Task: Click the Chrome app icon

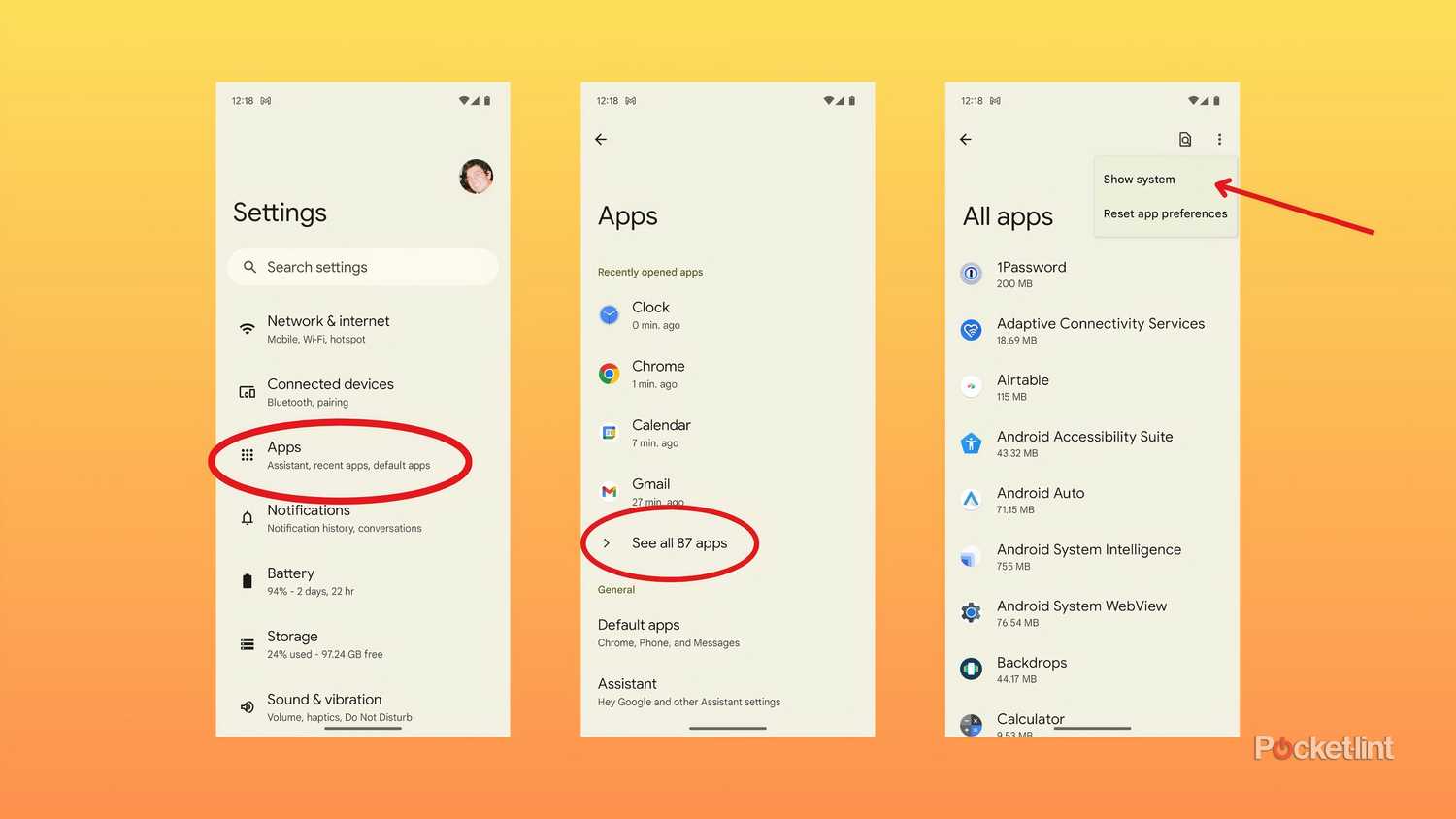Action: point(610,374)
